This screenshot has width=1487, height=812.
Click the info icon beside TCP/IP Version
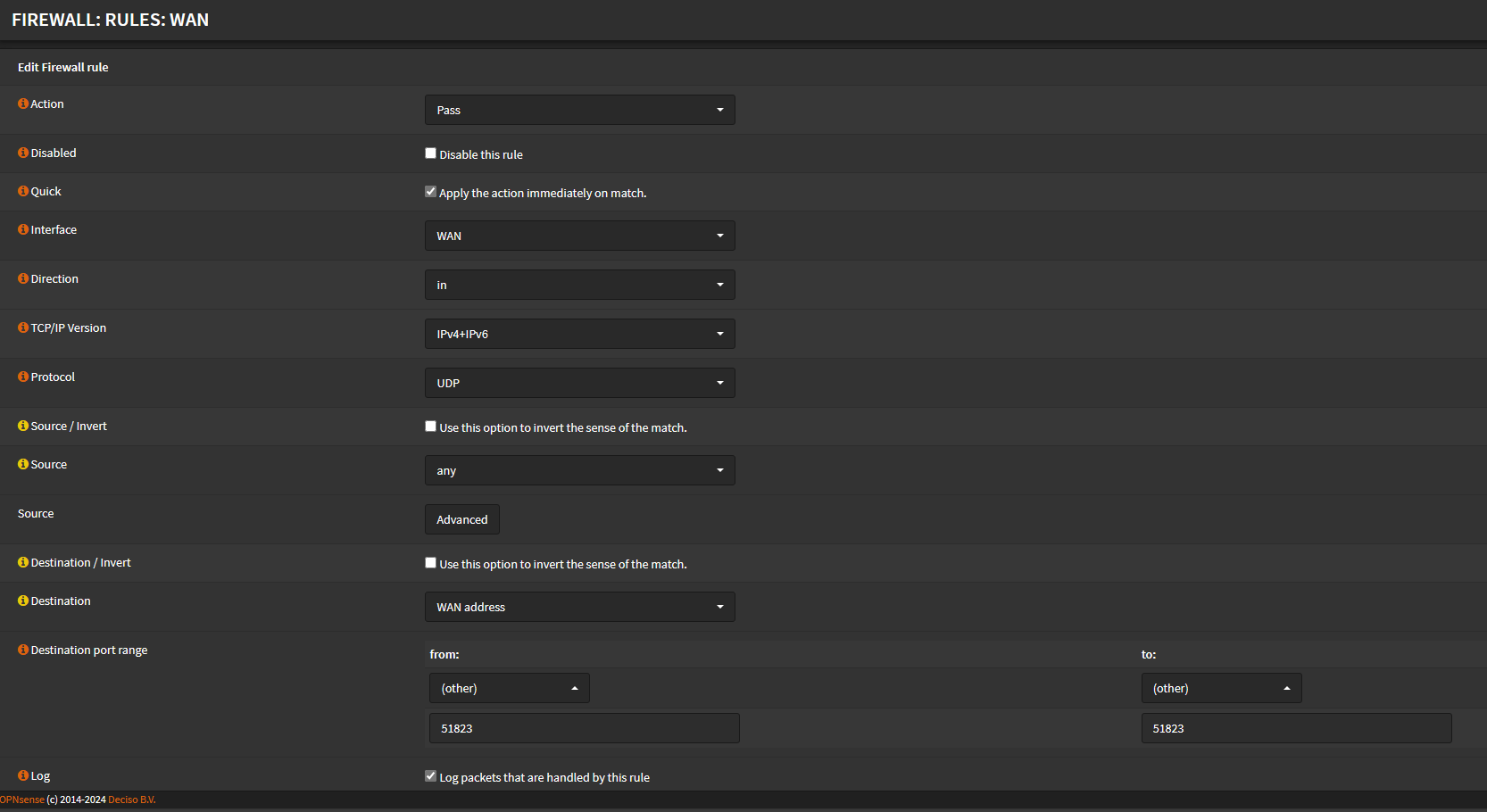[23, 327]
